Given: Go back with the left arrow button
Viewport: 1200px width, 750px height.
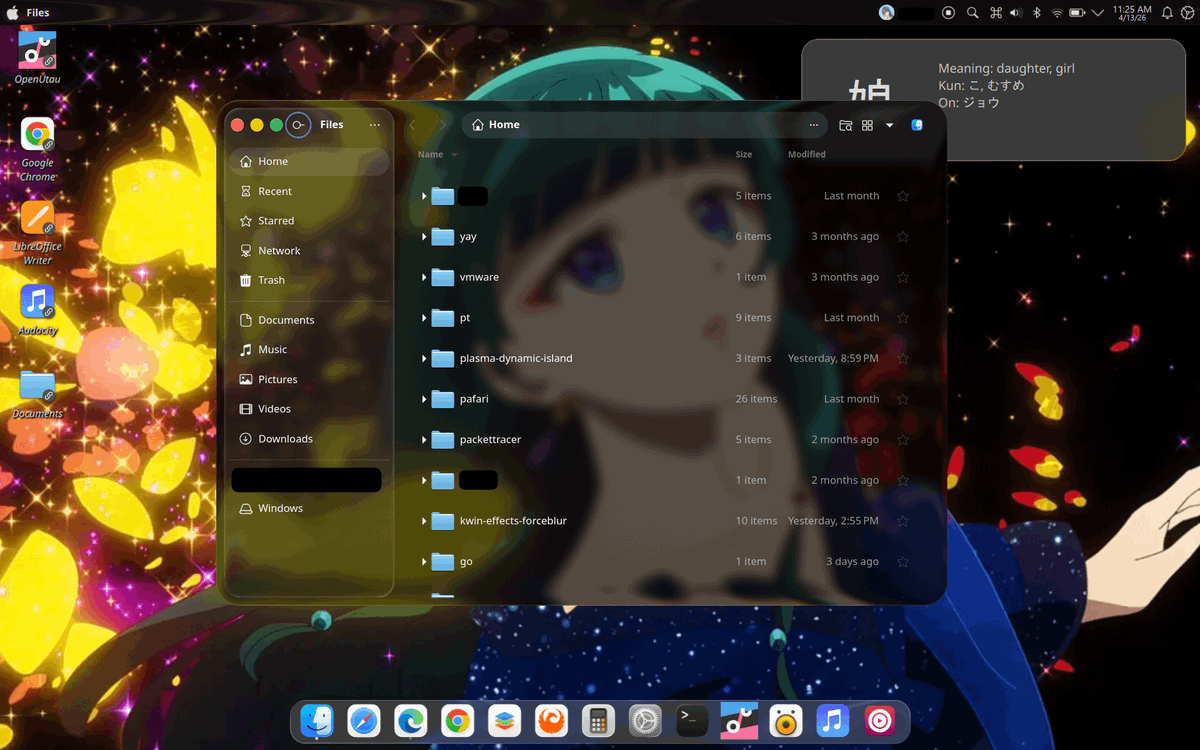Looking at the screenshot, I should (x=412, y=125).
